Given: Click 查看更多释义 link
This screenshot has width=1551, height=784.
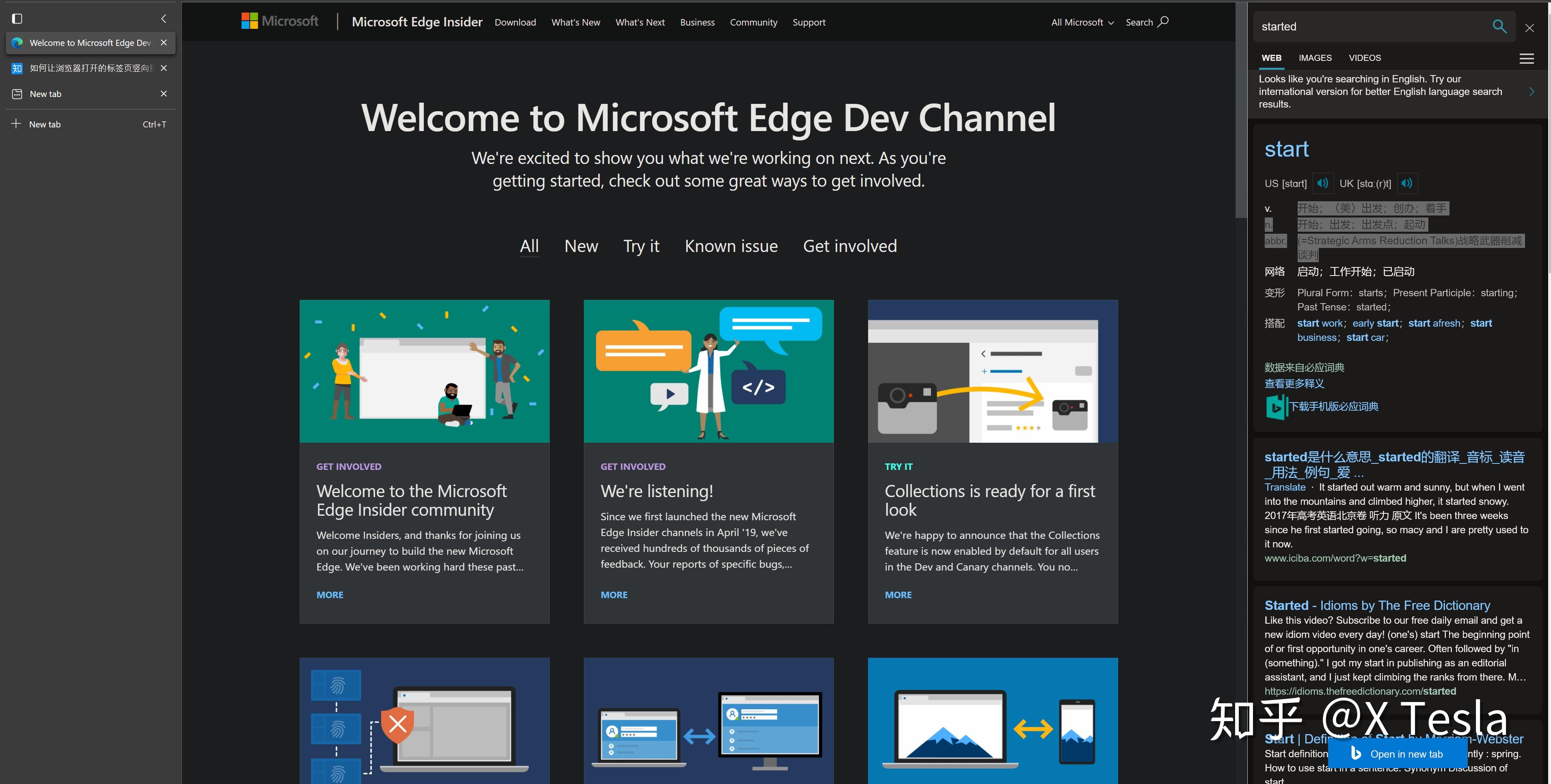Looking at the screenshot, I should pos(1294,383).
